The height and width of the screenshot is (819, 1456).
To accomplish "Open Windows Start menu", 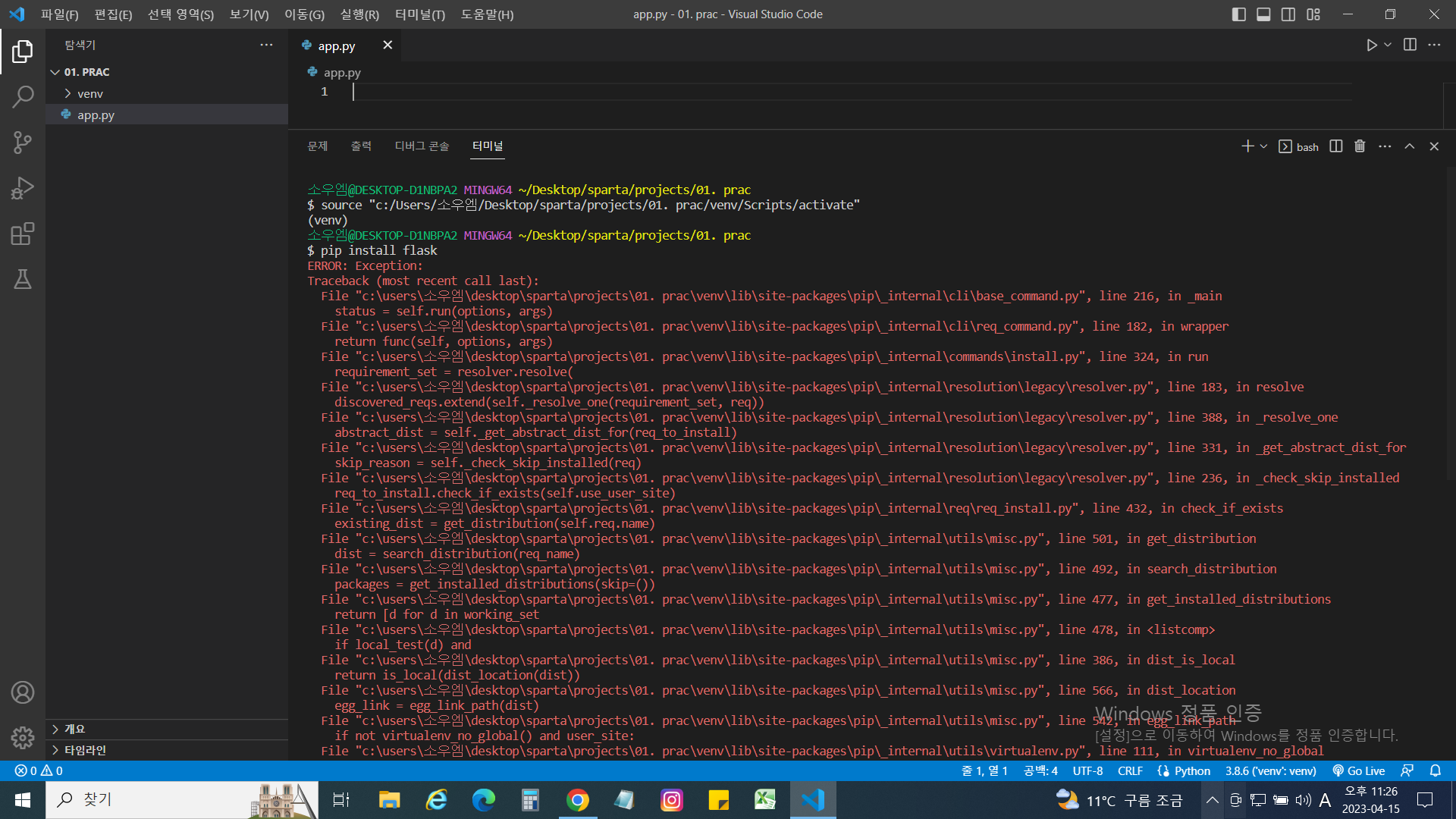I will coord(23,800).
